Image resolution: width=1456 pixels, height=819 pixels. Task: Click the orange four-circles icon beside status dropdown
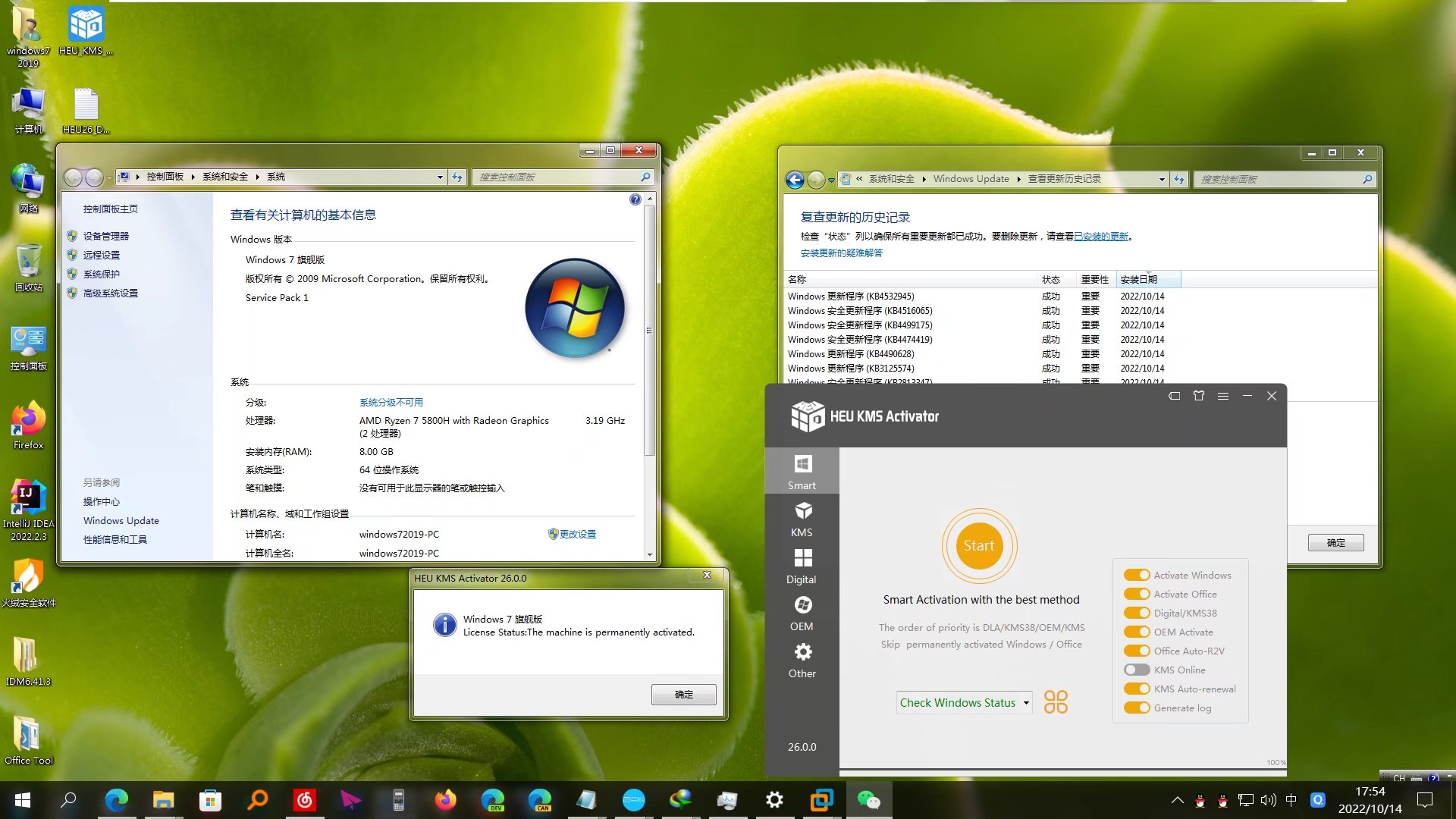coord(1056,702)
